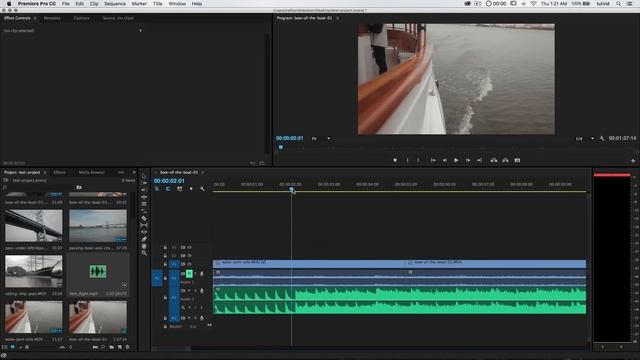Select the Hand tool
The height and width of the screenshot is (360, 640).
(144, 246)
